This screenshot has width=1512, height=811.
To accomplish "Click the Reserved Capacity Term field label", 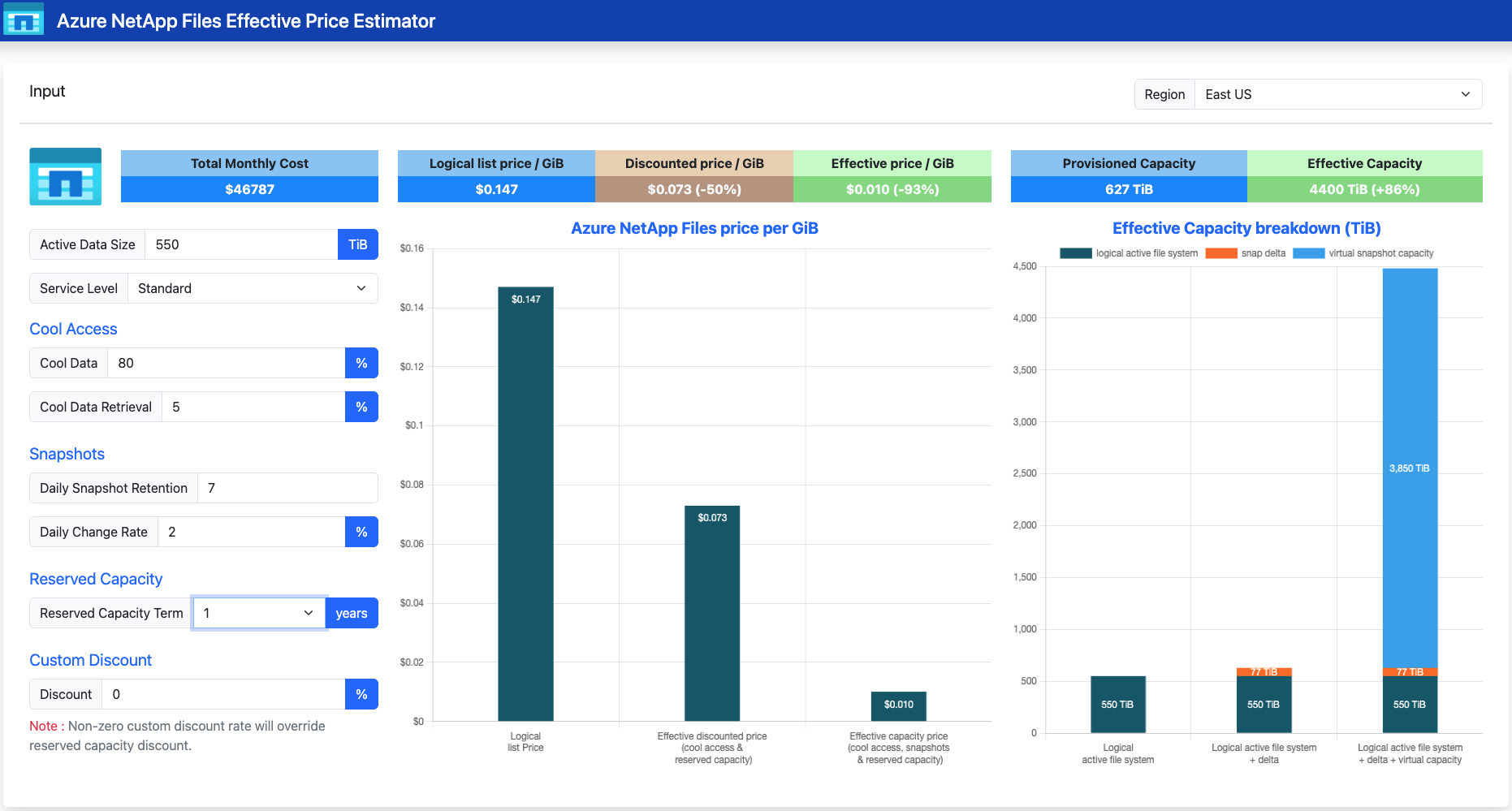I will (111, 613).
